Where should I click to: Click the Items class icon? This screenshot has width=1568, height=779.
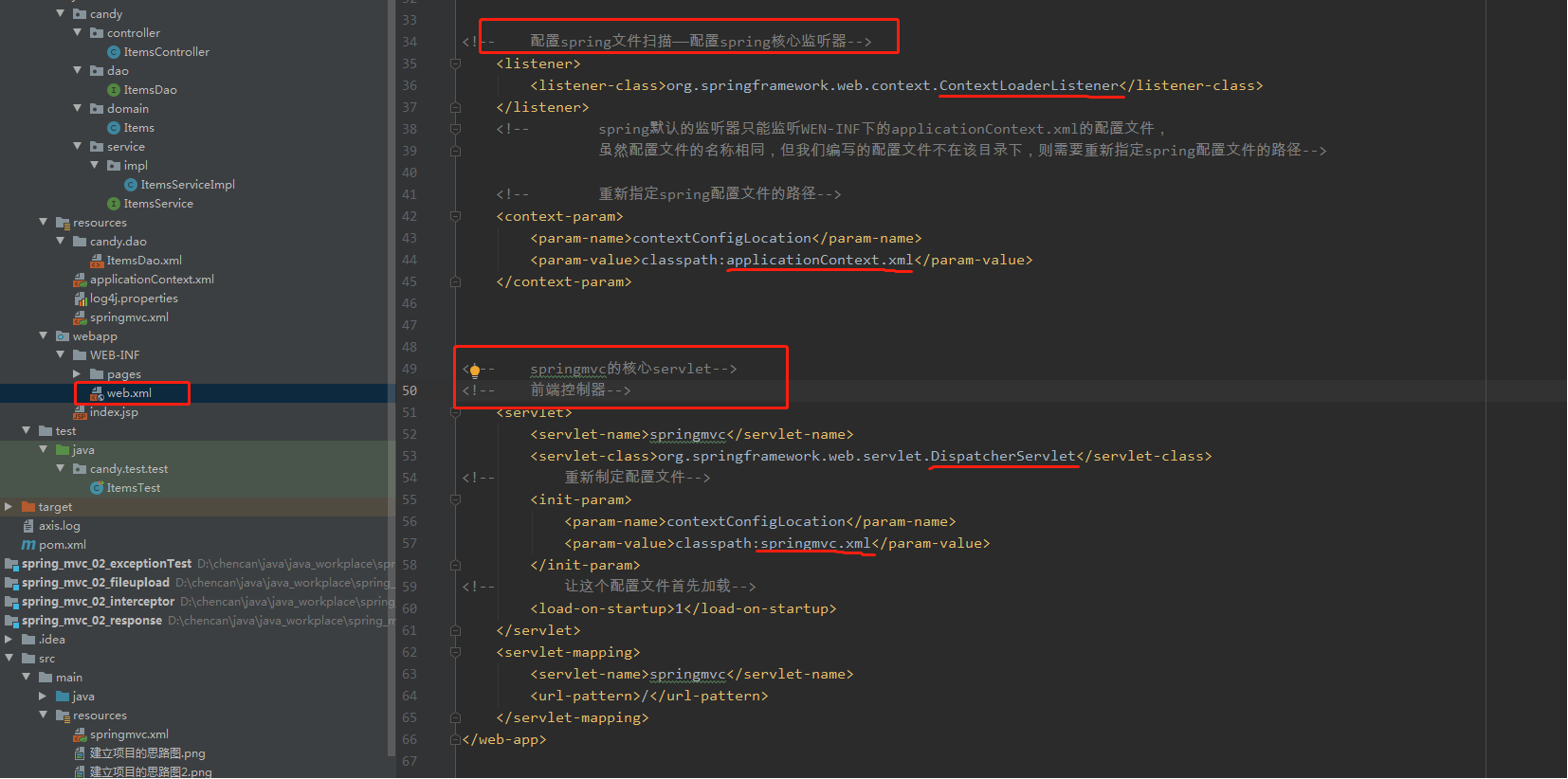point(114,128)
